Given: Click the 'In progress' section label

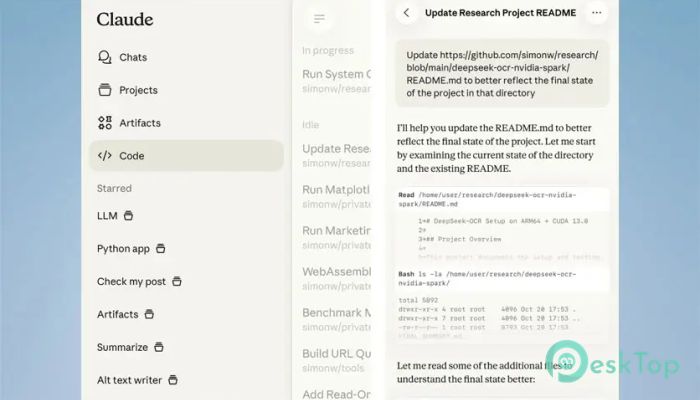Looking at the screenshot, I should point(328,51).
